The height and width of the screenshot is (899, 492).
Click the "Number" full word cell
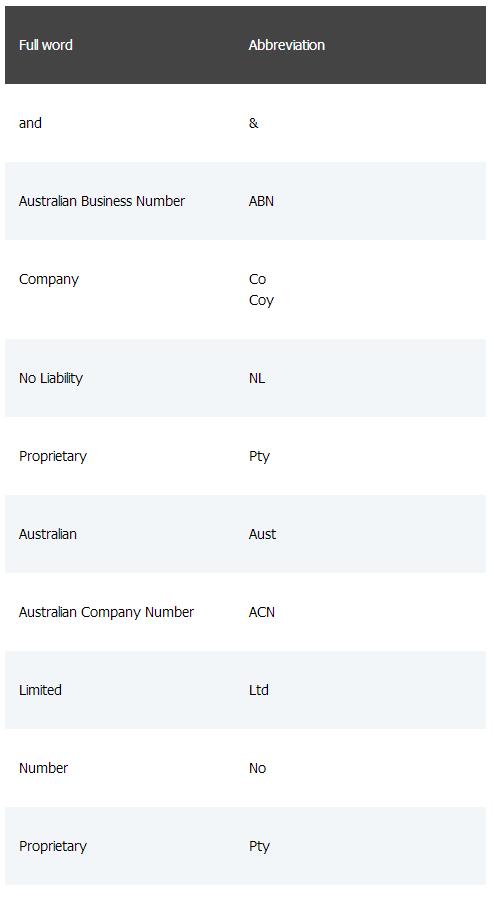coord(44,768)
